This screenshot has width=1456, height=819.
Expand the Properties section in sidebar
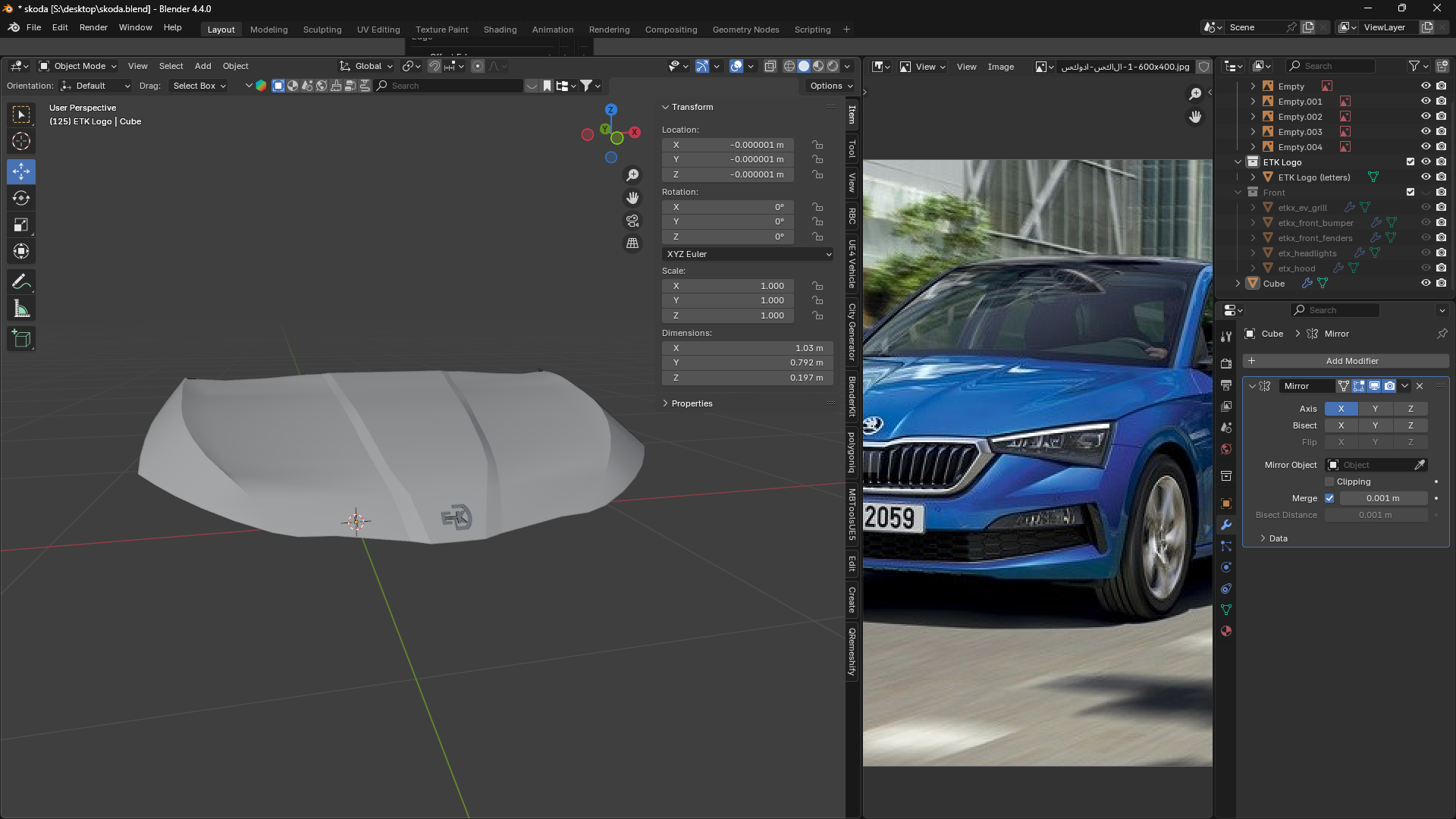[691, 403]
